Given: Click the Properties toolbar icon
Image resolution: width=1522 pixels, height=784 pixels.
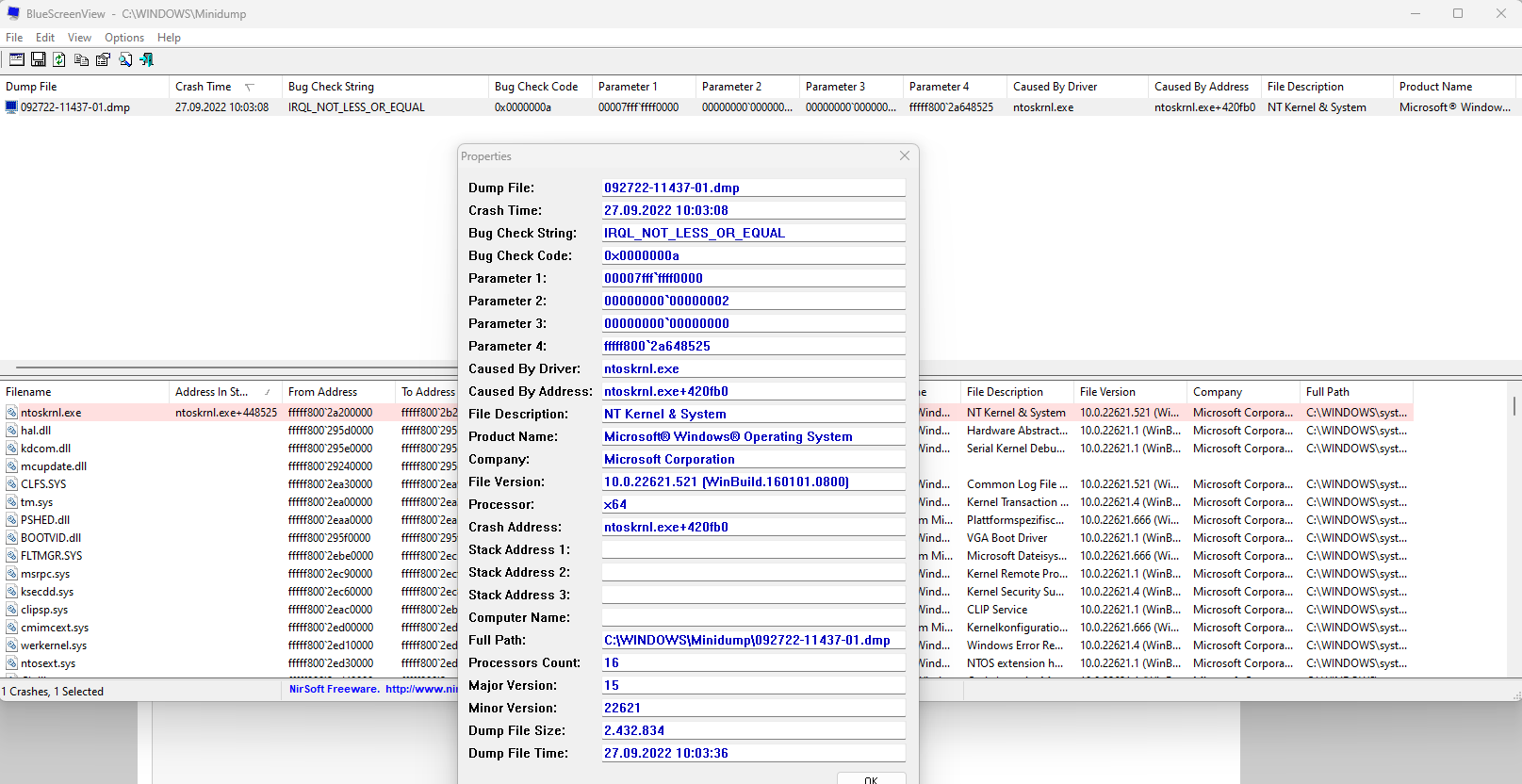Looking at the screenshot, I should point(103,59).
